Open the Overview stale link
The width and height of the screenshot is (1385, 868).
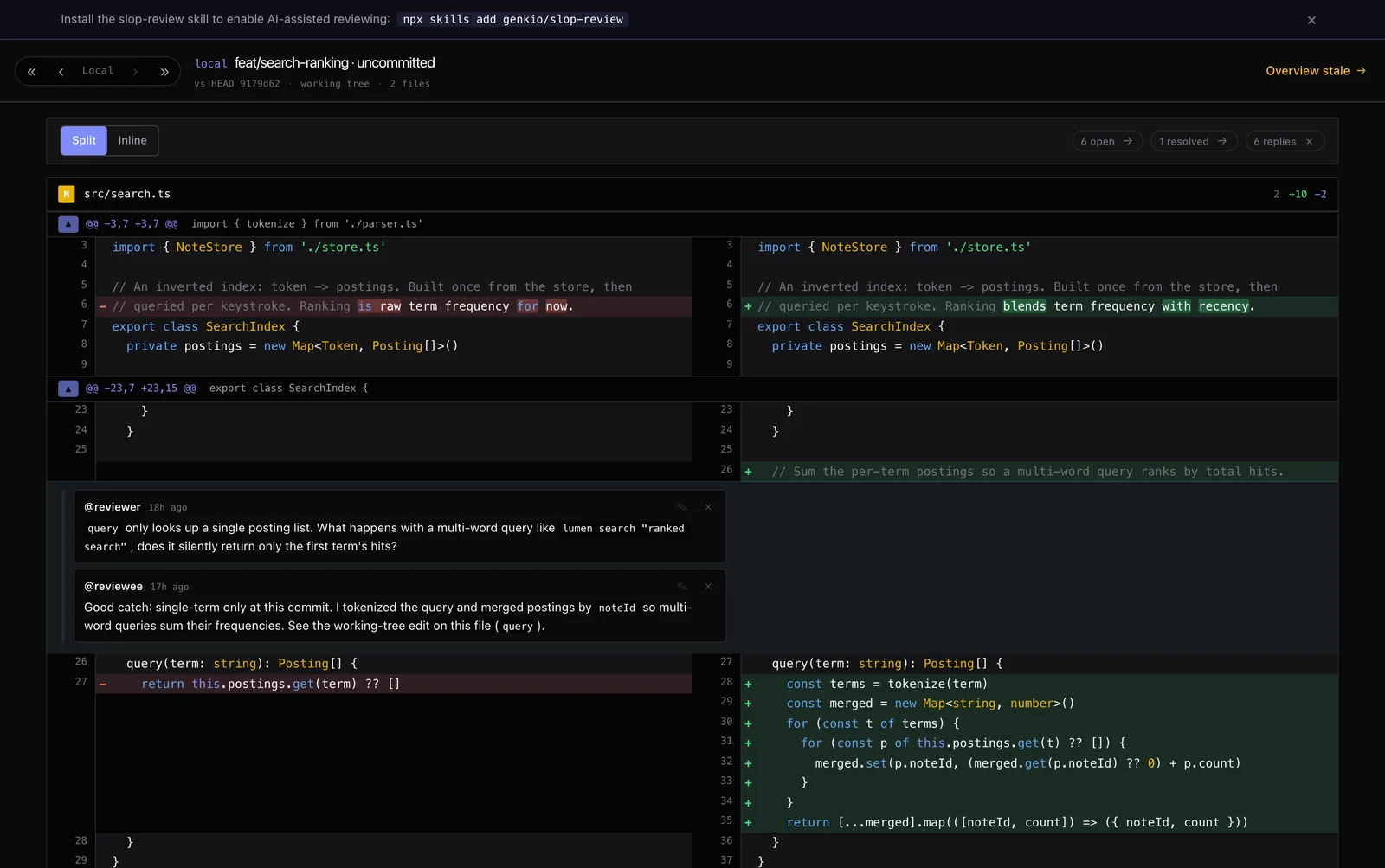coord(1316,71)
